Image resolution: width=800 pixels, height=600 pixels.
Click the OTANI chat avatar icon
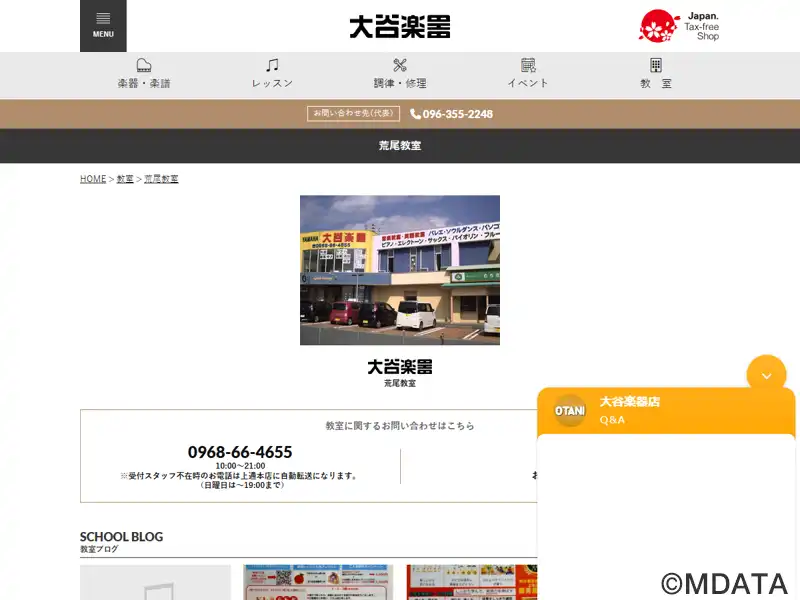coord(569,410)
